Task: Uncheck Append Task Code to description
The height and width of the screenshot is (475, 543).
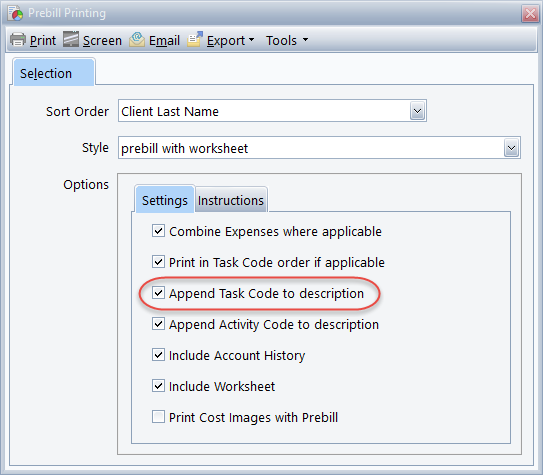Action: coord(158,293)
